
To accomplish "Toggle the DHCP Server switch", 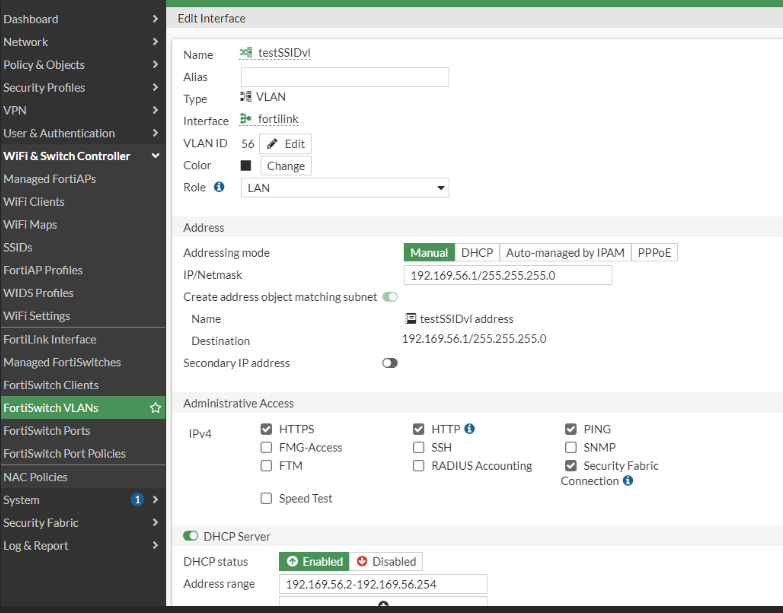I will 191,536.
